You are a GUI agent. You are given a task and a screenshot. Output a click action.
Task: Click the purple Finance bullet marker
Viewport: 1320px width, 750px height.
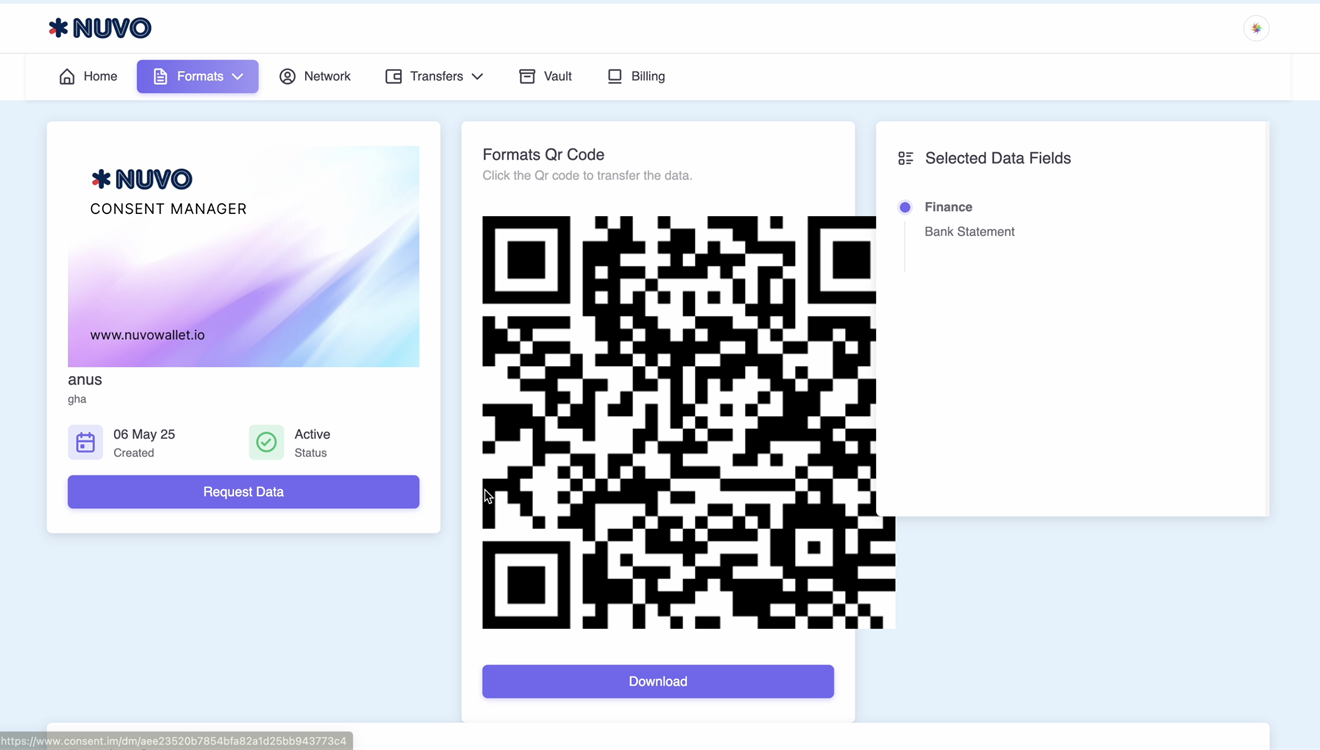pyautogui.click(x=905, y=207)
